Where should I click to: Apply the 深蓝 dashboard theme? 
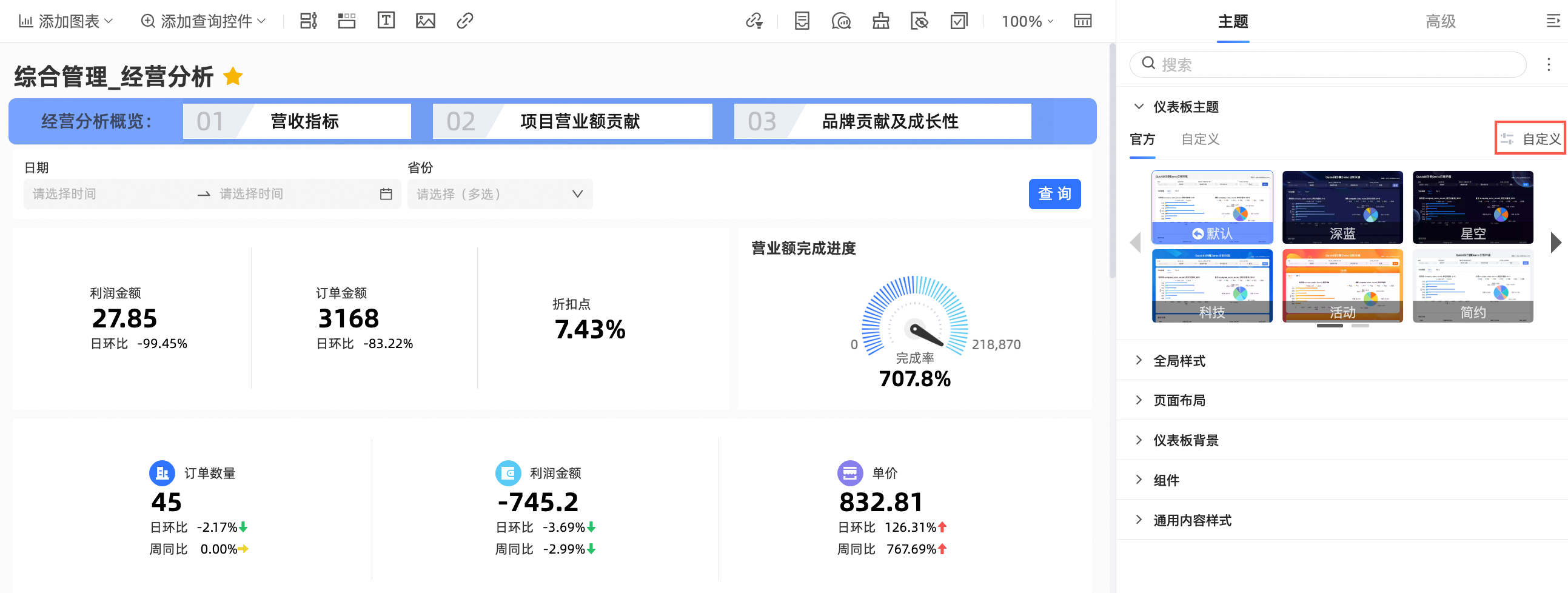(1342, 207)
